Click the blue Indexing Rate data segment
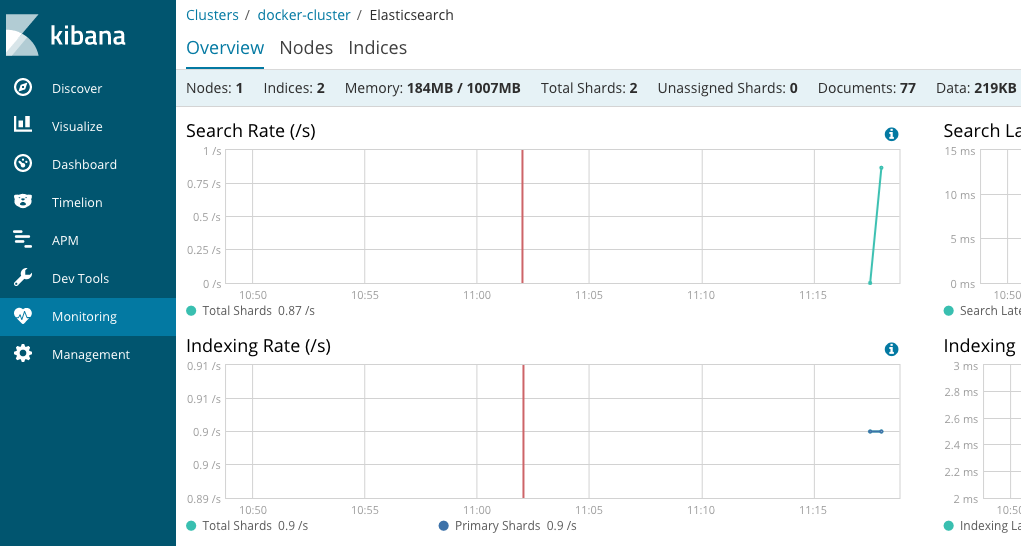 coord(876,431)
